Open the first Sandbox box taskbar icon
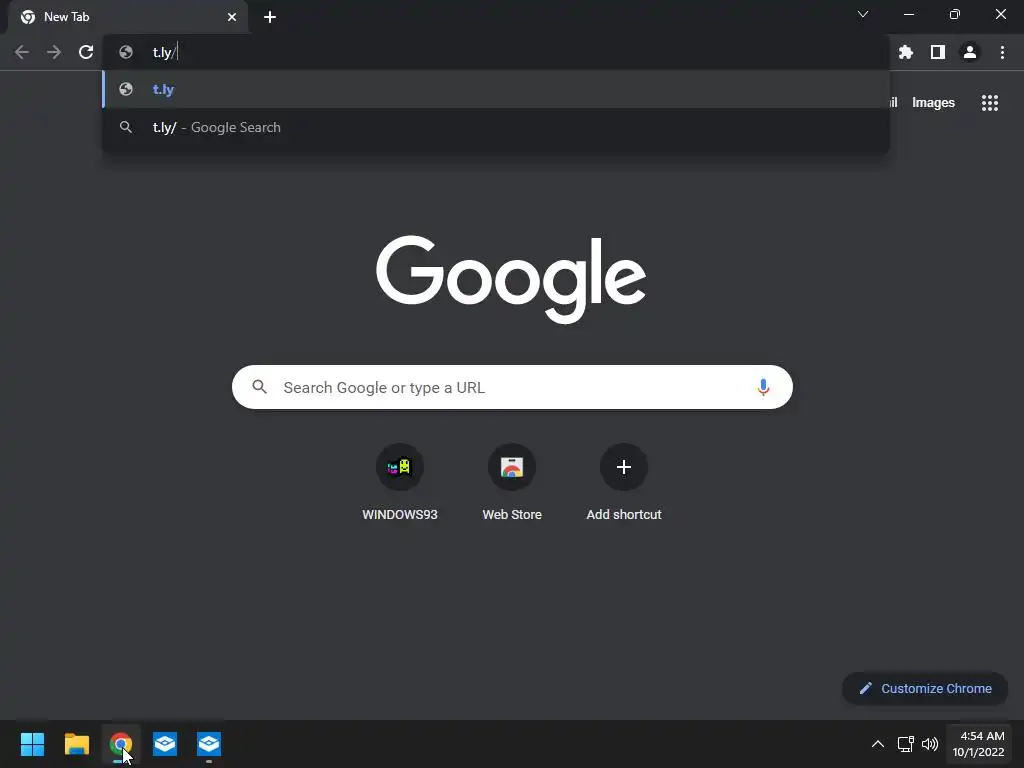Viewport: 1024px width, 768px height. click(165, 744)
